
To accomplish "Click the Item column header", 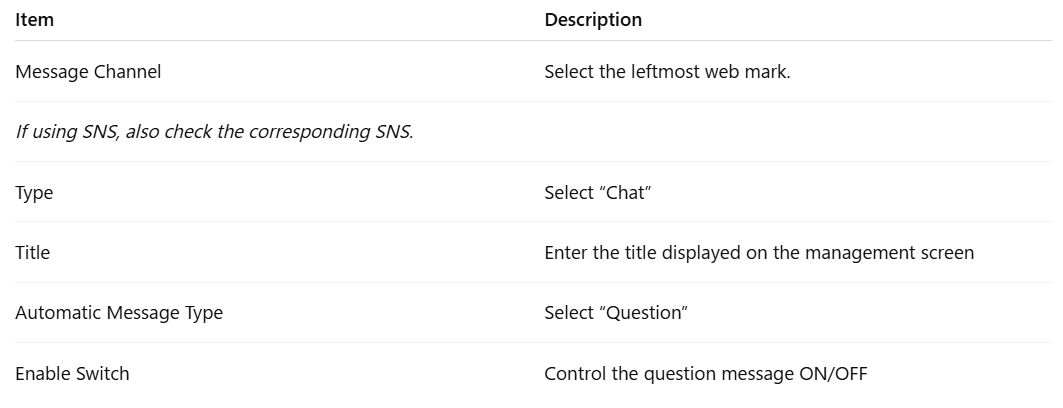I will click(35, 20).
